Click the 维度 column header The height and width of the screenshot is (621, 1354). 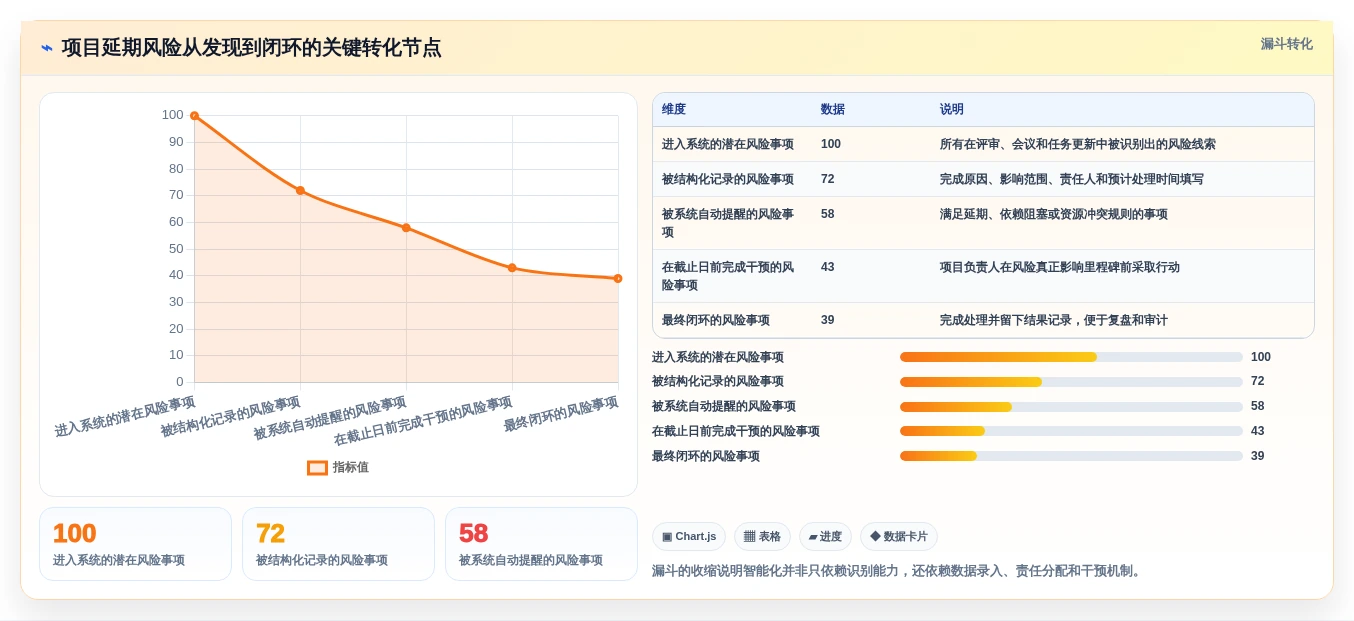674,110
